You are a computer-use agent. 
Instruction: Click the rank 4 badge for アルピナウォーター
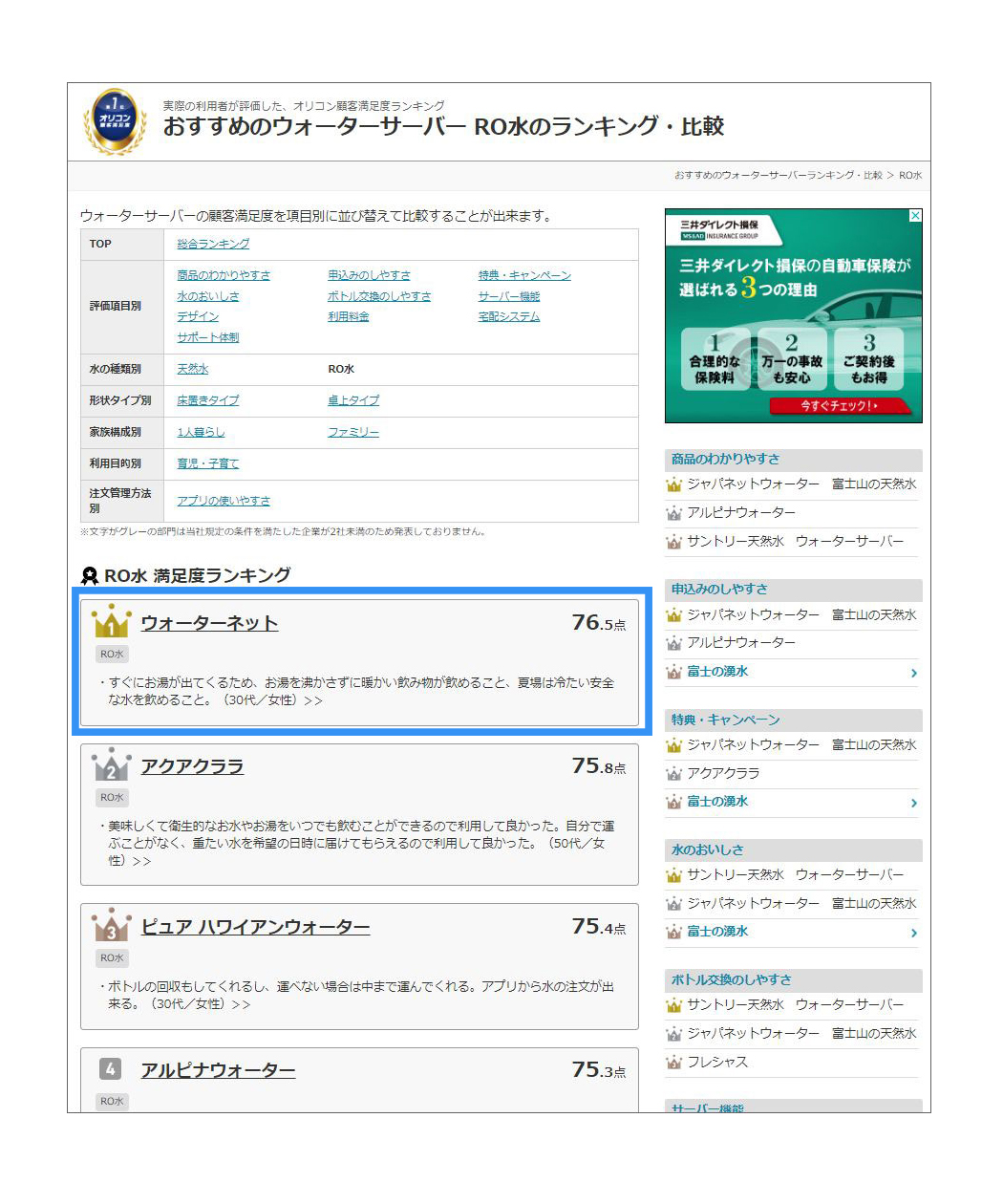coord(111,1069)
